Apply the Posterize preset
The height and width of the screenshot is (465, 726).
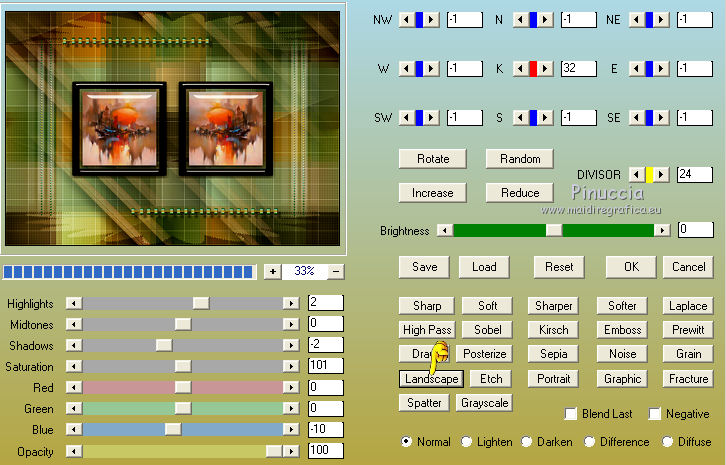(x=484, y=354)
